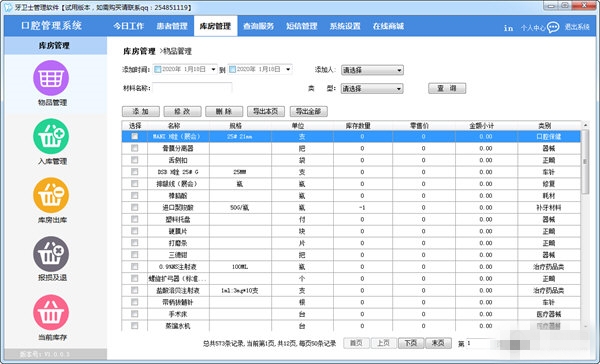Click the 修改 button
The width and height of the screenshot is (600, 364).
click(x=183, y=111)
